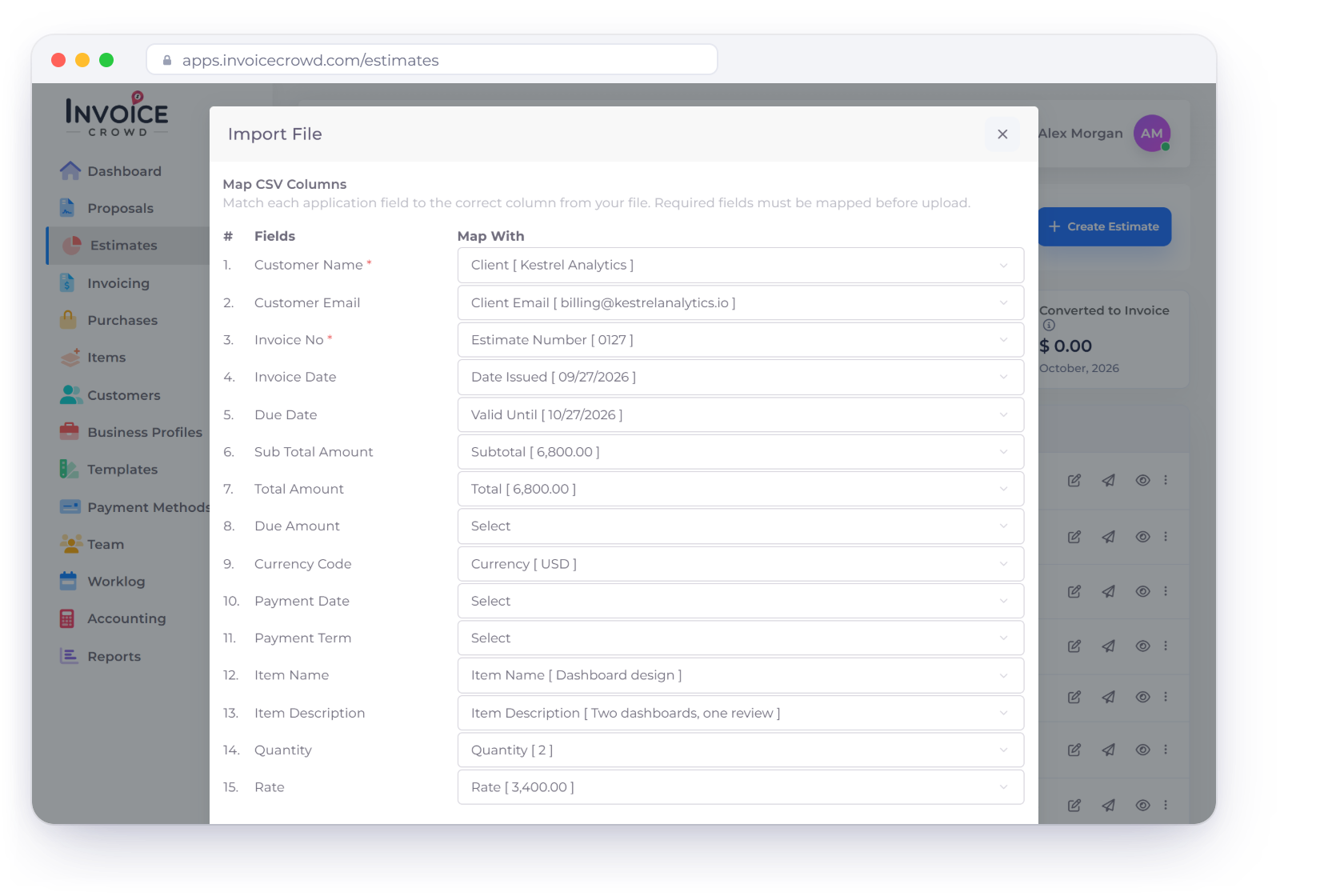Open the Quantity mapping dropdown
The width and height of the screenshot is (1344, 896).
(741, 750)
